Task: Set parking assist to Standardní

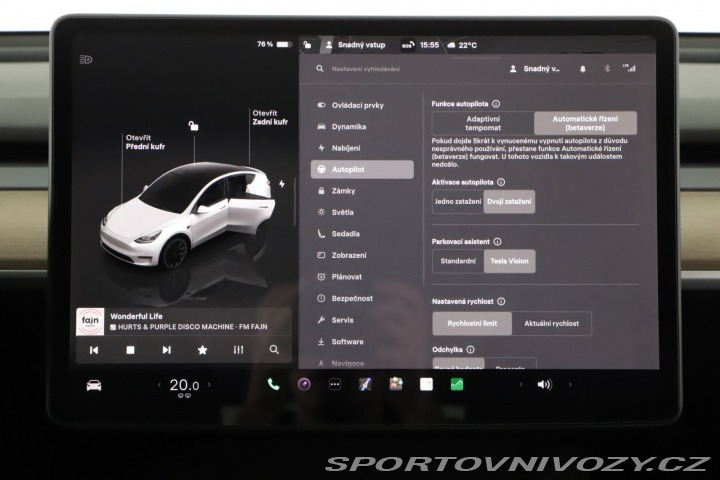Action: point(458,261)
